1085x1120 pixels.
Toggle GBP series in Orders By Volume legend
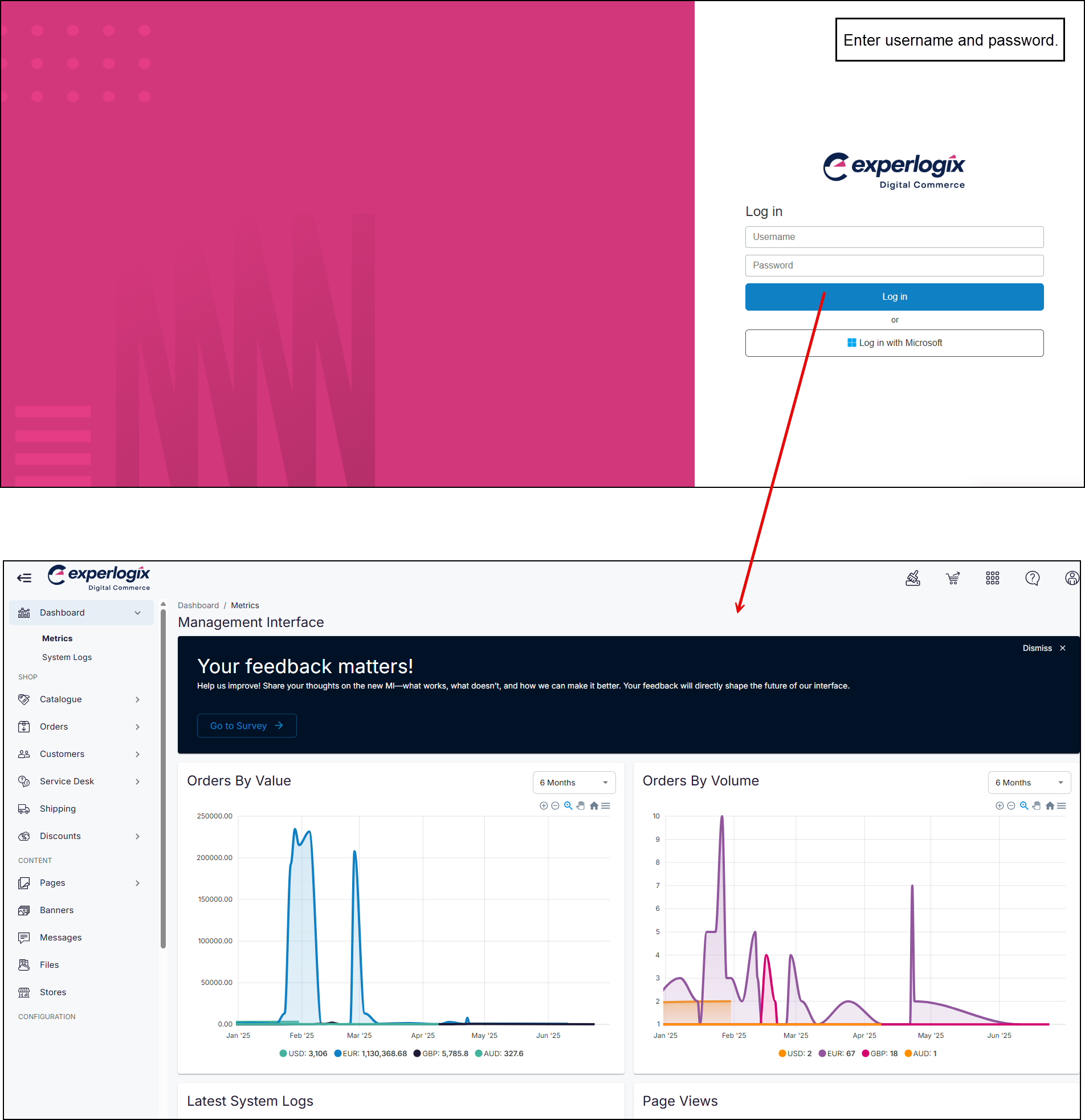(x=879, y=1053)
